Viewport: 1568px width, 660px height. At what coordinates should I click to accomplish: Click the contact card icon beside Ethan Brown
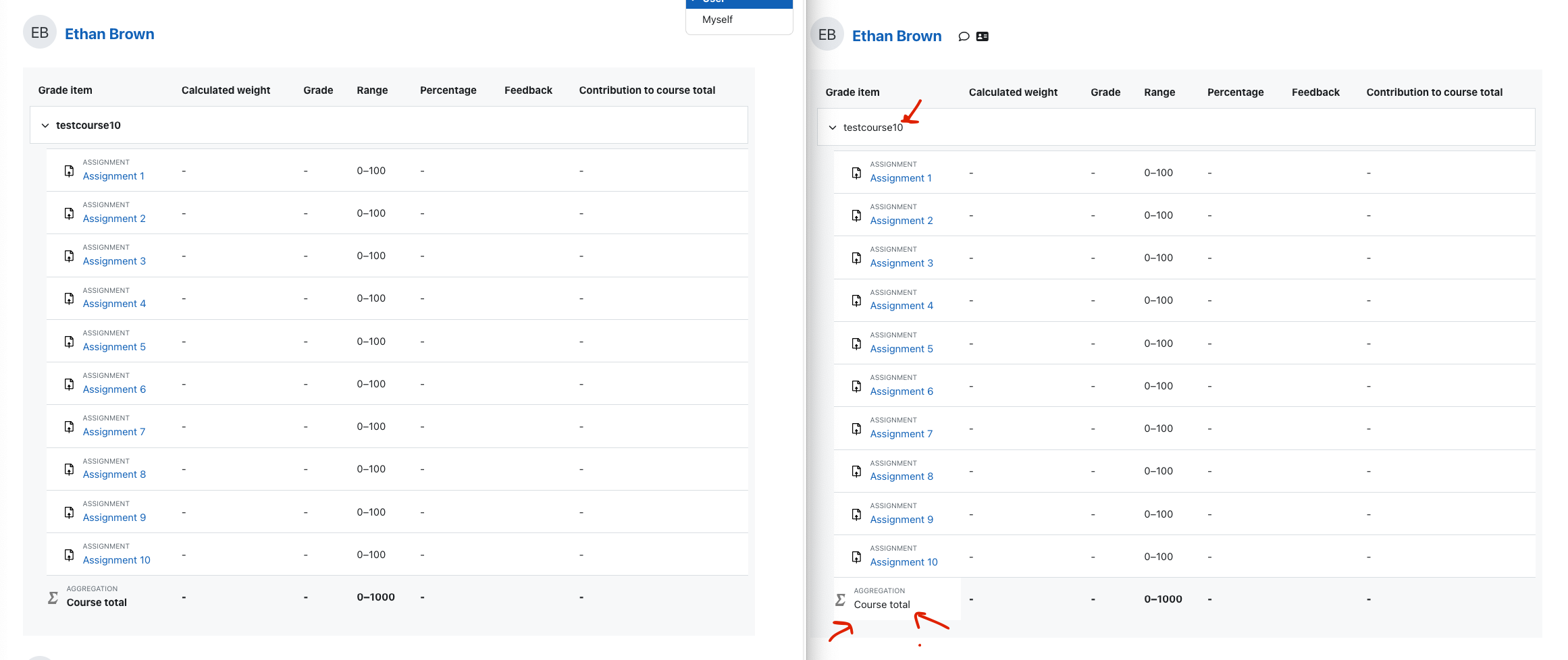[x=983, y=36]
